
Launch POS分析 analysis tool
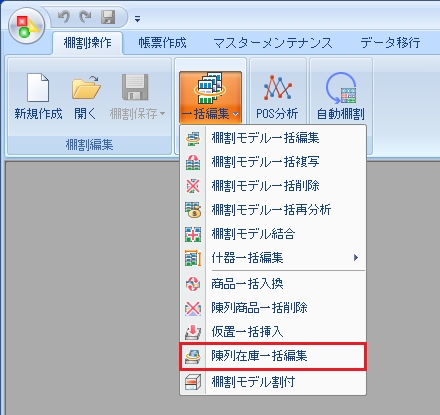(x=277, y=97)
